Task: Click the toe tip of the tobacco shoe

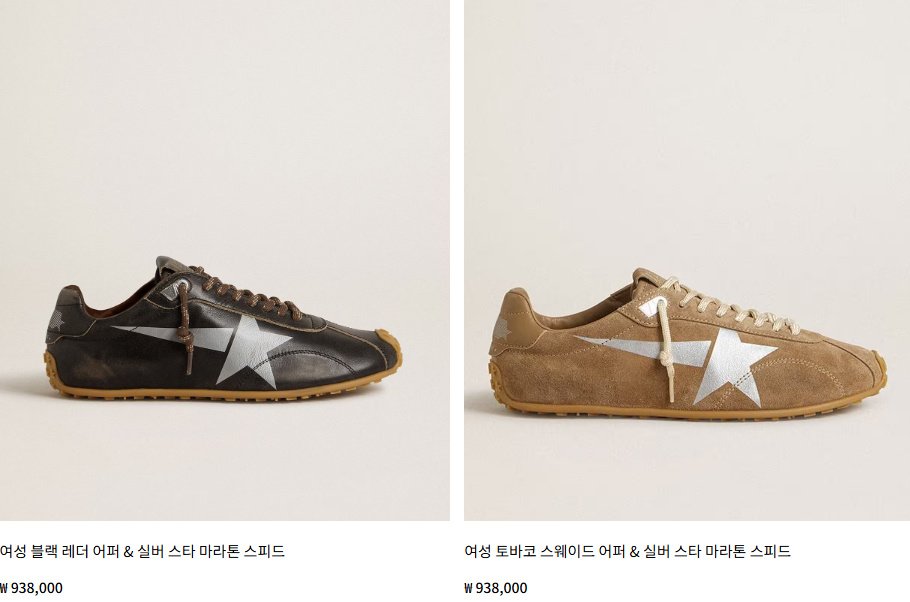Action: point(875,369)
